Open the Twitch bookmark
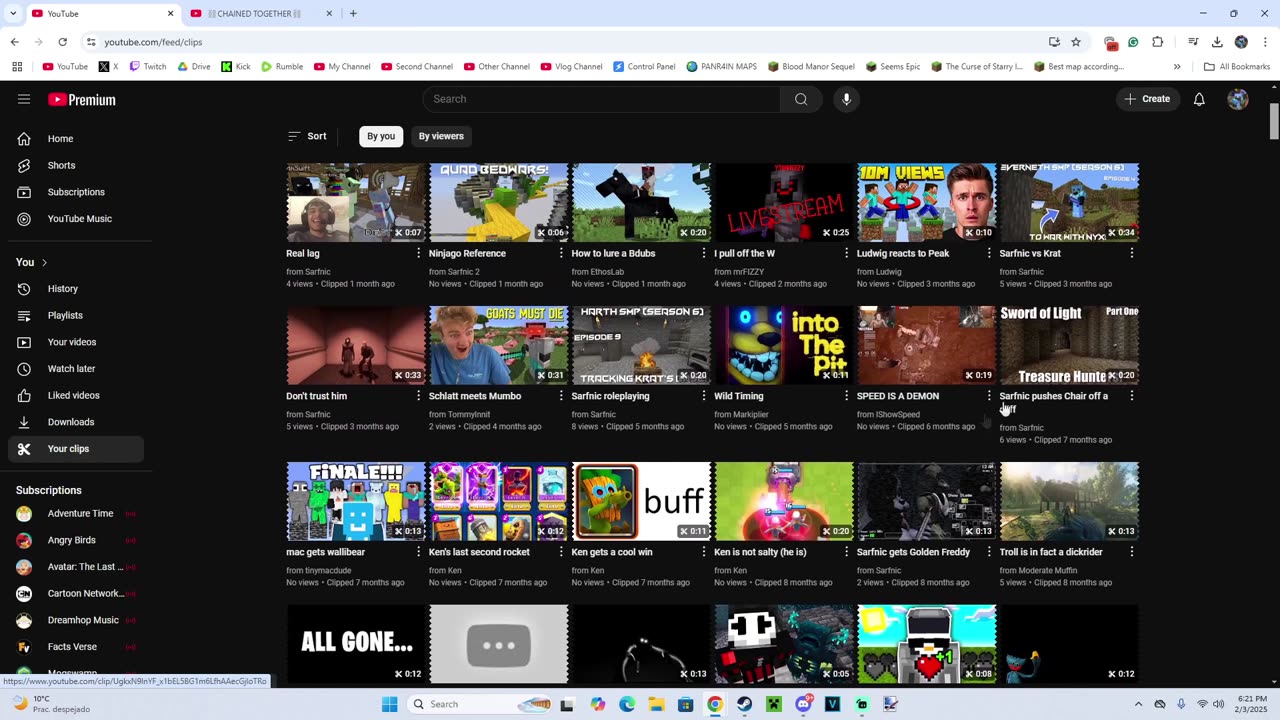 [x=147, y=67]
